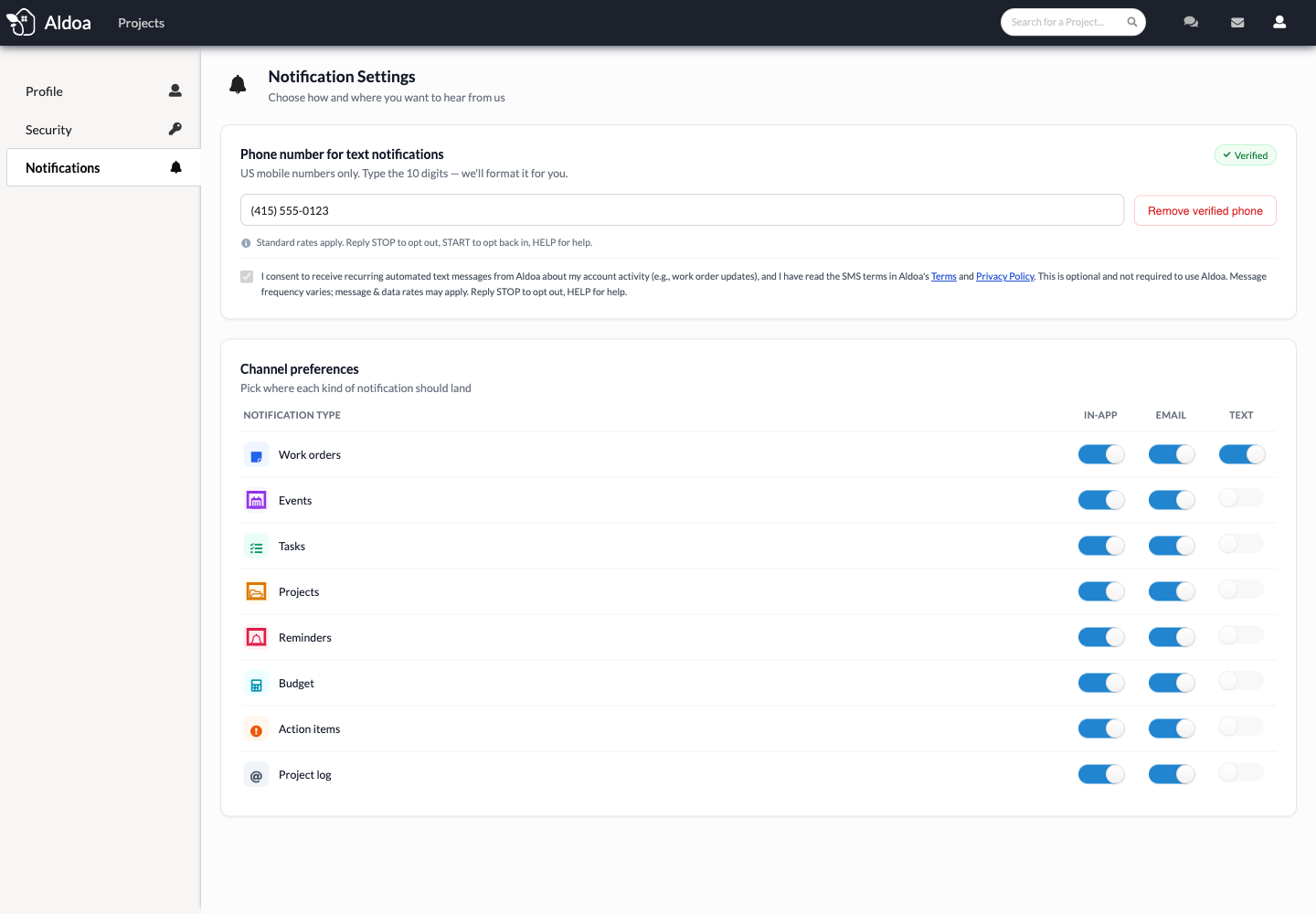The height and width of the screenshot is (914, 1316).
Task: Open the chat conversations icon
Action: 1191,22
